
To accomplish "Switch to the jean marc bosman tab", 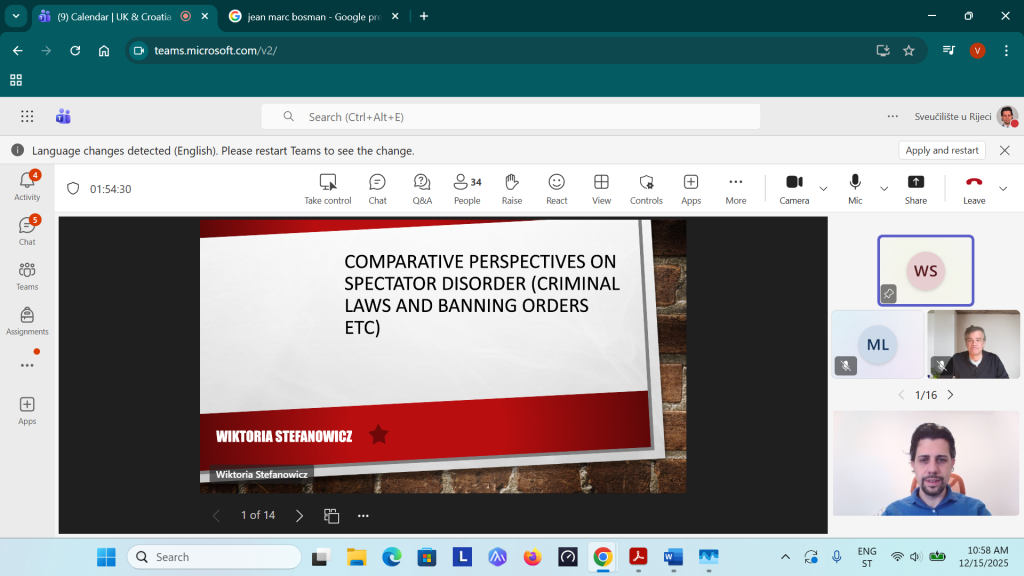I will pyautogui.click(x=310, y=16).
